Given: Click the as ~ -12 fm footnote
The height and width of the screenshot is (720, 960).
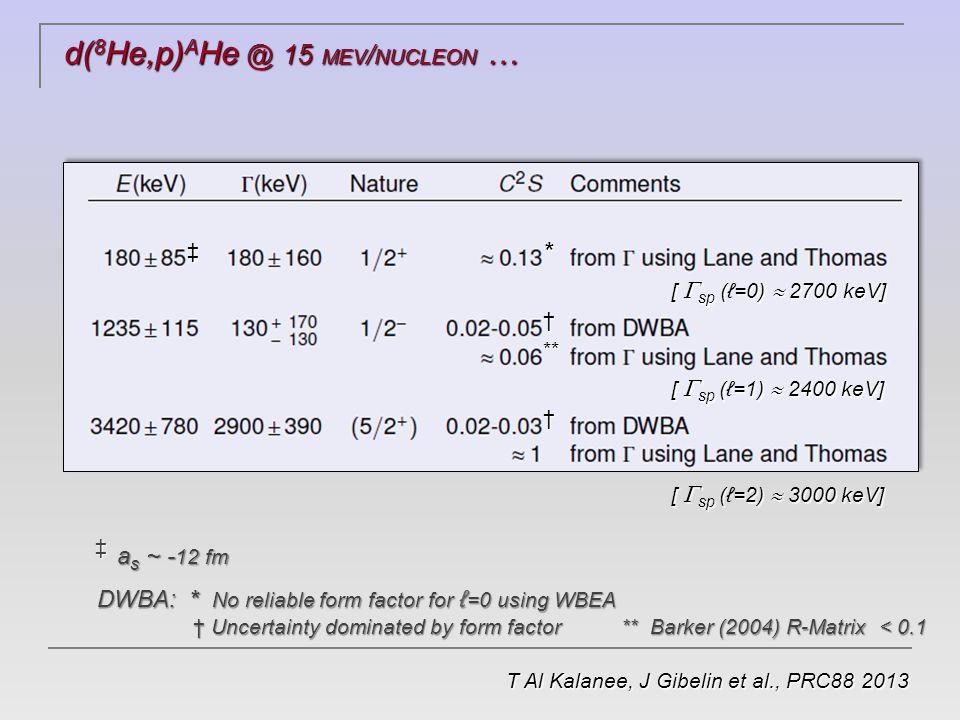Looking at the screenshot, I should tap(162, 554).
